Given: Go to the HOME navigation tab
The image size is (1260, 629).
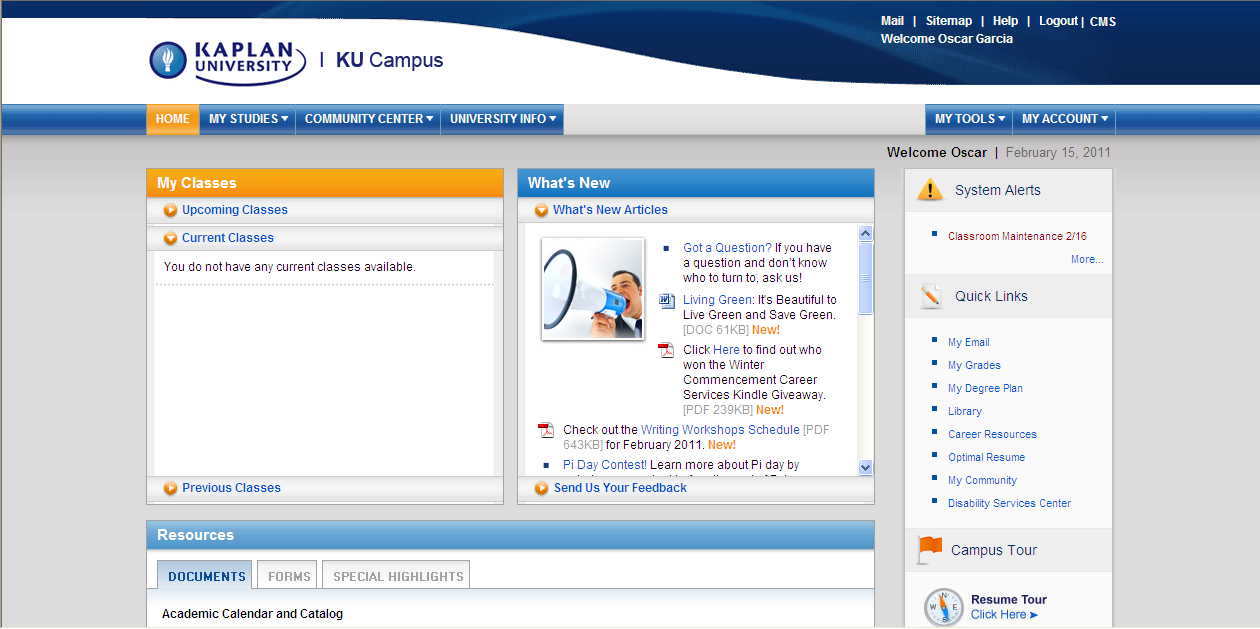Looking at the screenshot, I should 173,119.
